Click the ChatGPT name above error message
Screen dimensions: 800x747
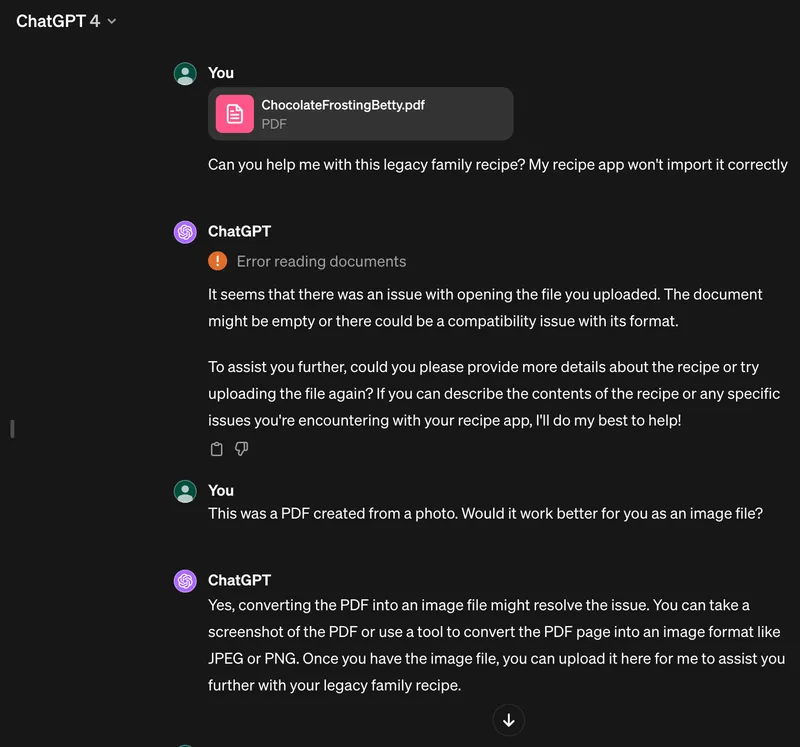coord(239,232)
